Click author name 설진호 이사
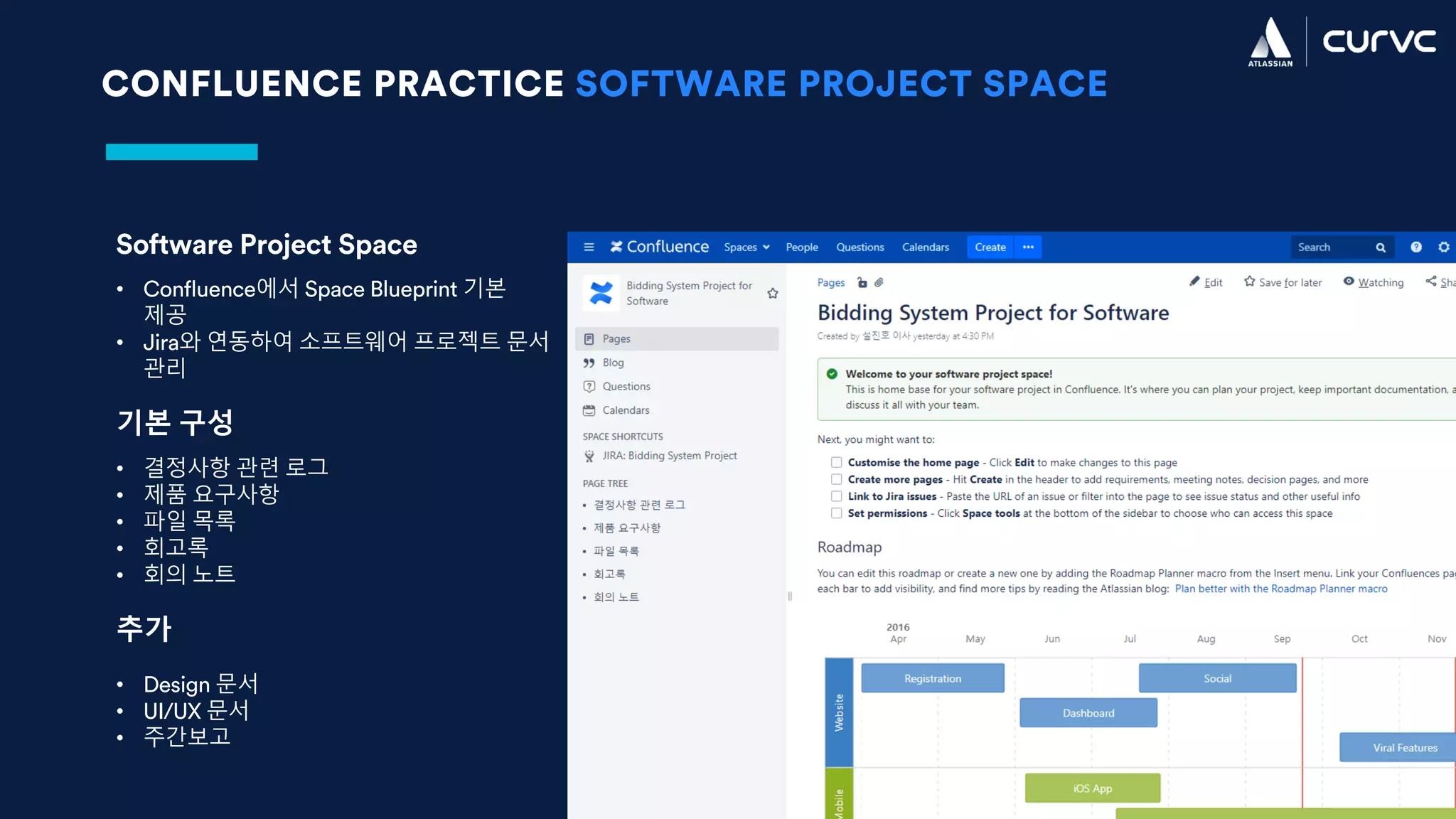 point(886,336)
